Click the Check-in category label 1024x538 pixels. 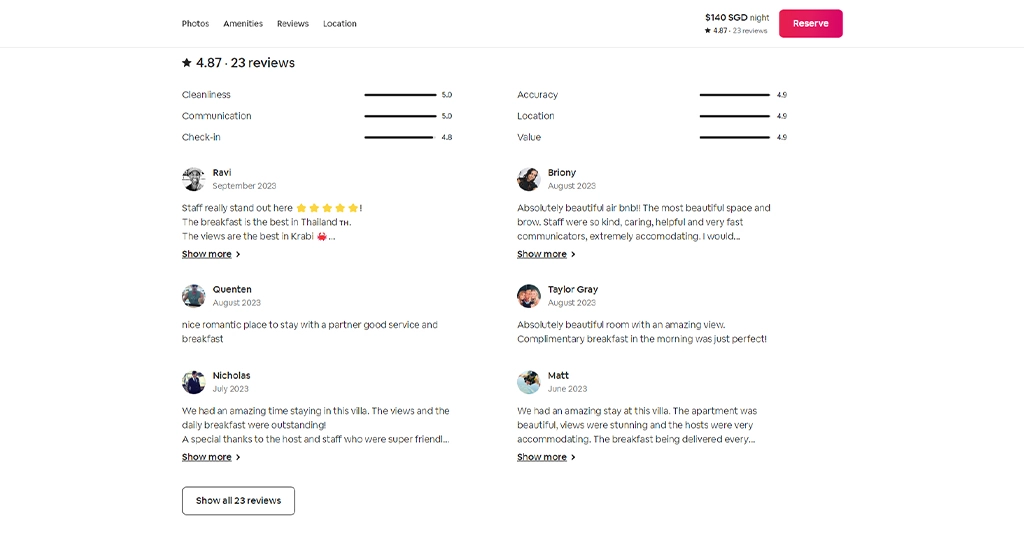(201, 137)
